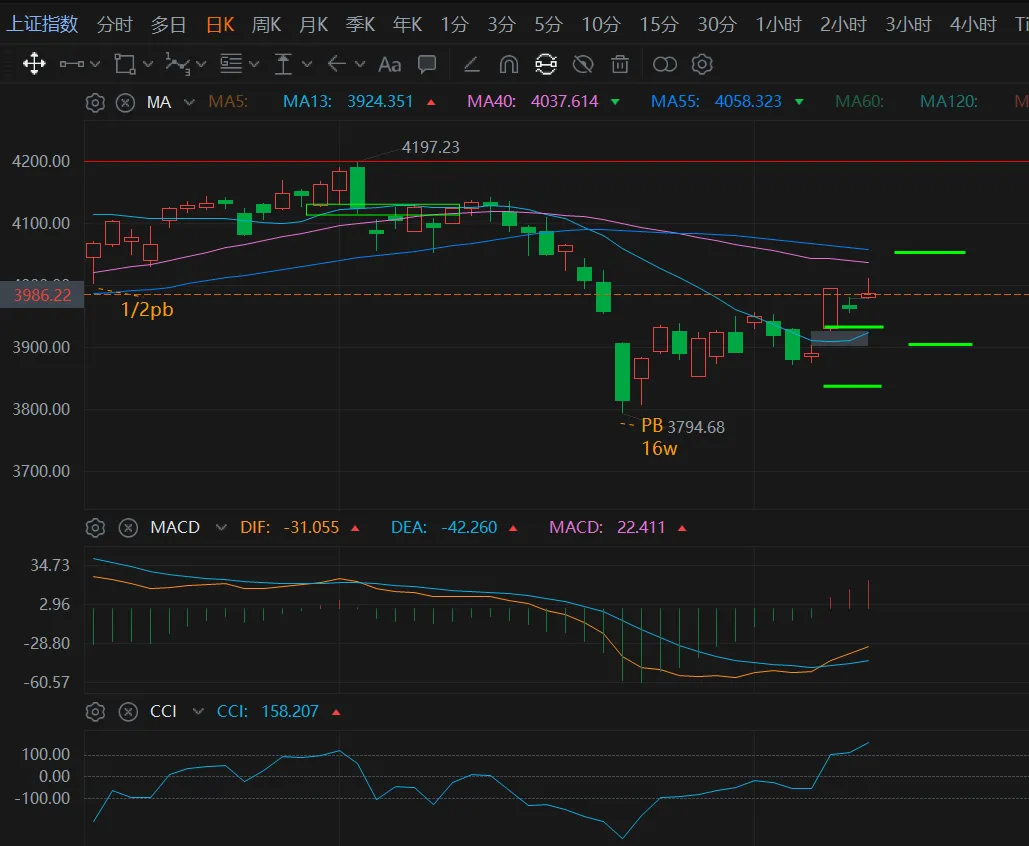Open CCI indicator settings gear
1029x846 pixels.
coord(95,712)
